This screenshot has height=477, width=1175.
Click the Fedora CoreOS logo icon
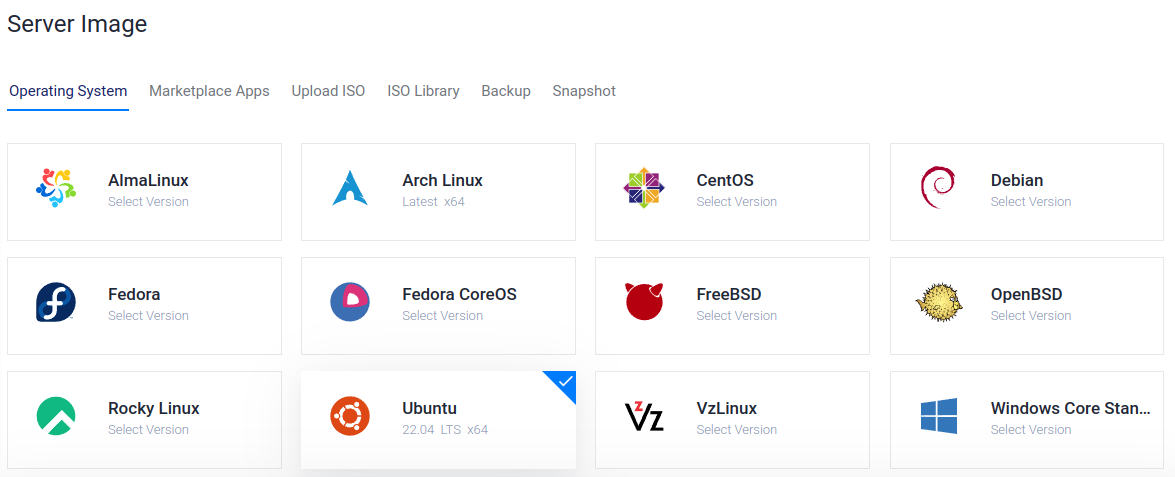point(350,302)
